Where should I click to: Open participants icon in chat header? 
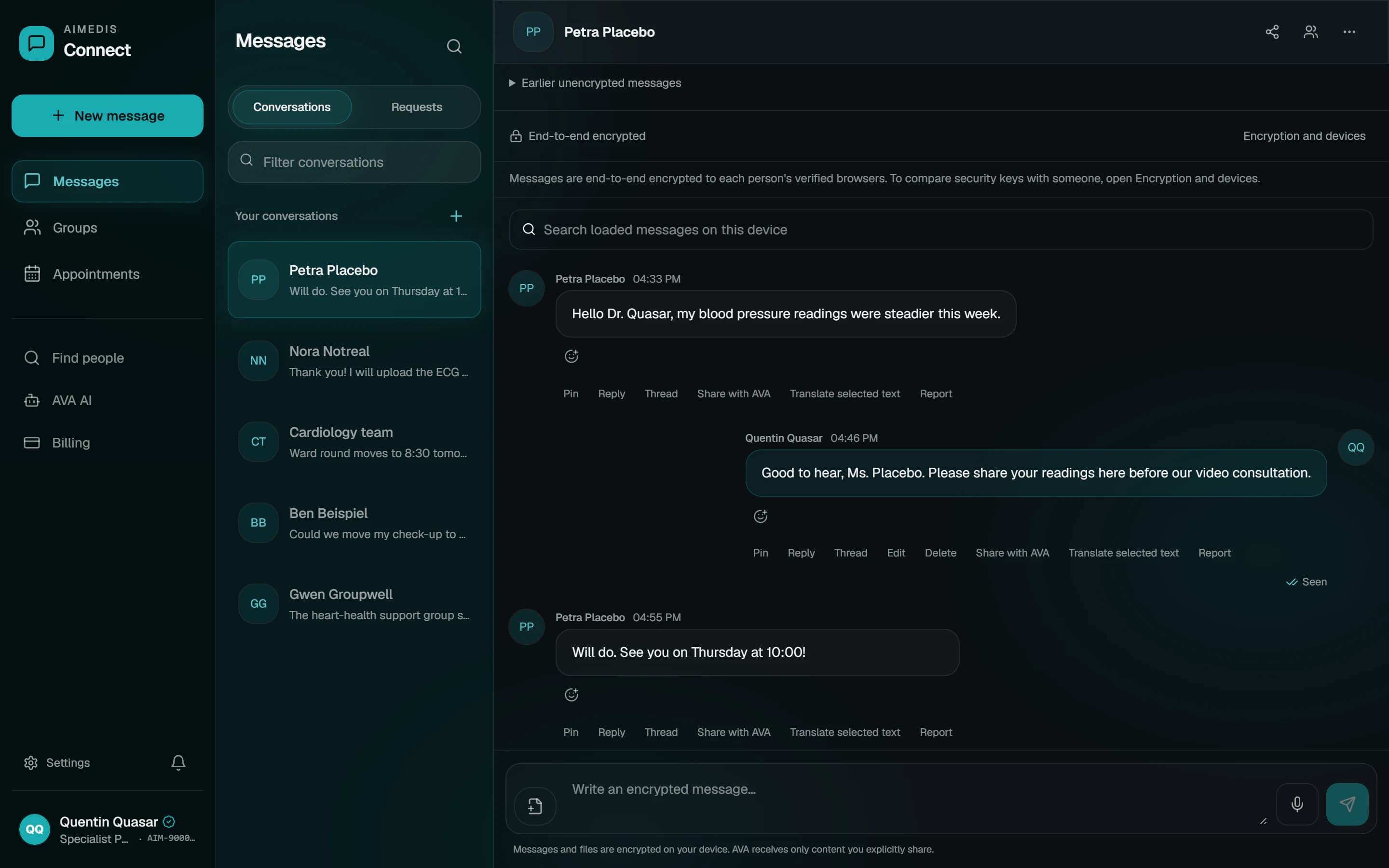point(1310,31)
